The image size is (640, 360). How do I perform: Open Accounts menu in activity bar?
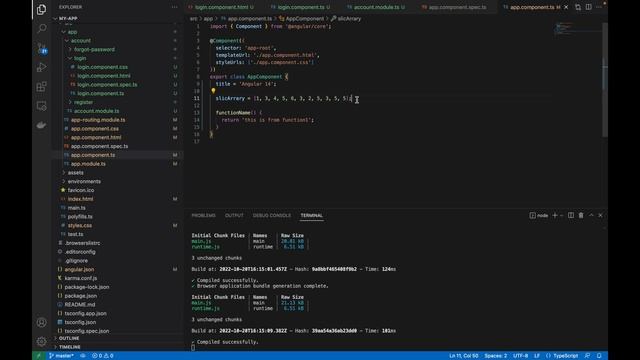pos(41,322)
